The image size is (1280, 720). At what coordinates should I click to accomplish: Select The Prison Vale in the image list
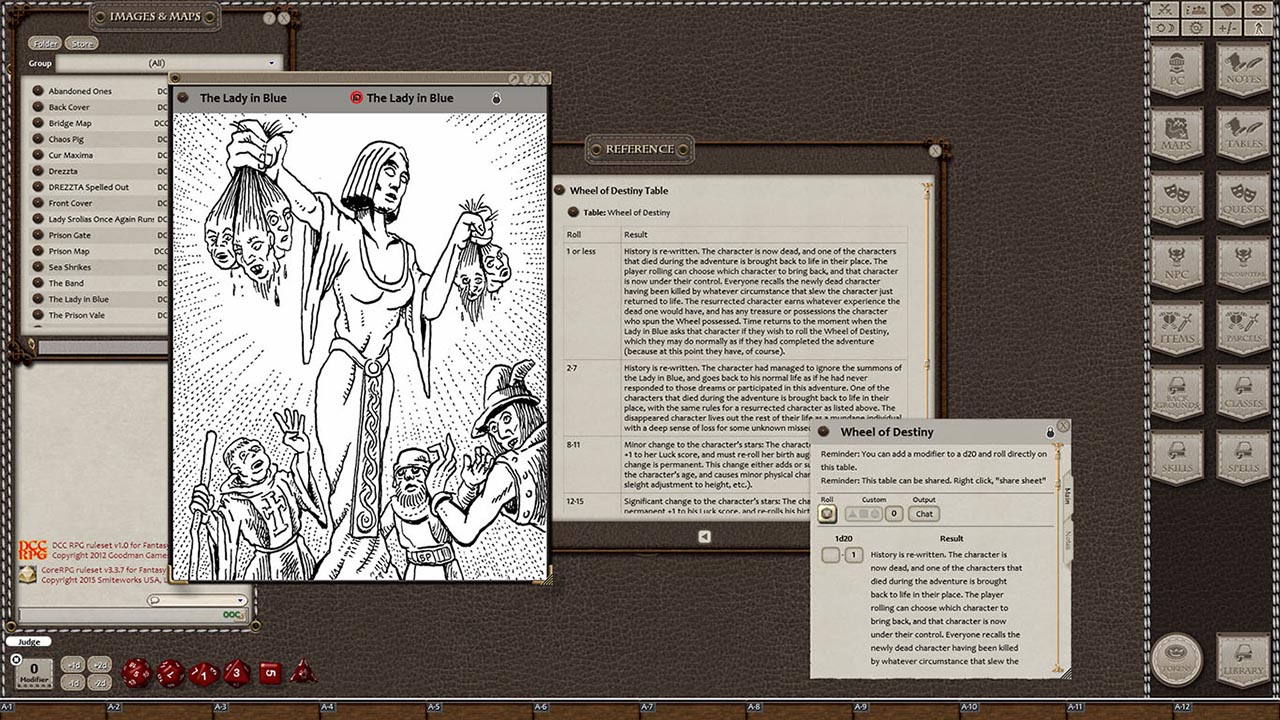[78, 315]
